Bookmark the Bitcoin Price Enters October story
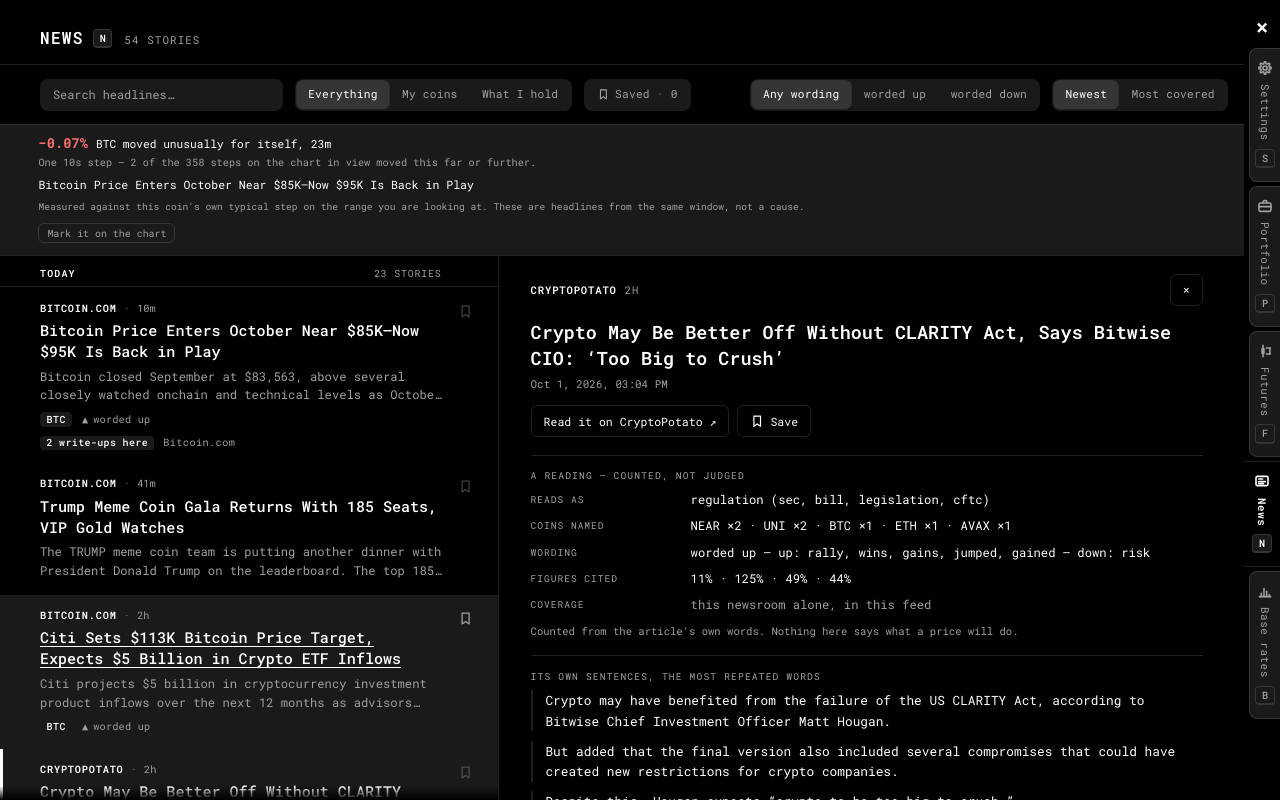The height and width of the screenshot is (800, 1280). pyautogui.click(x=465, y=311)
